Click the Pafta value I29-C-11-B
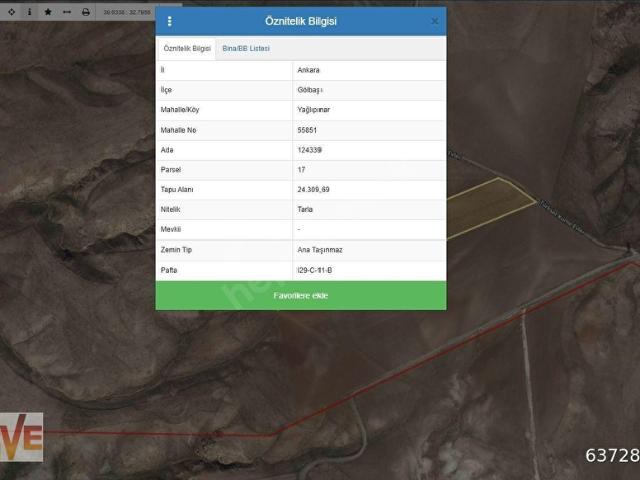Screen dimensions: 640x480 [314, 270]
